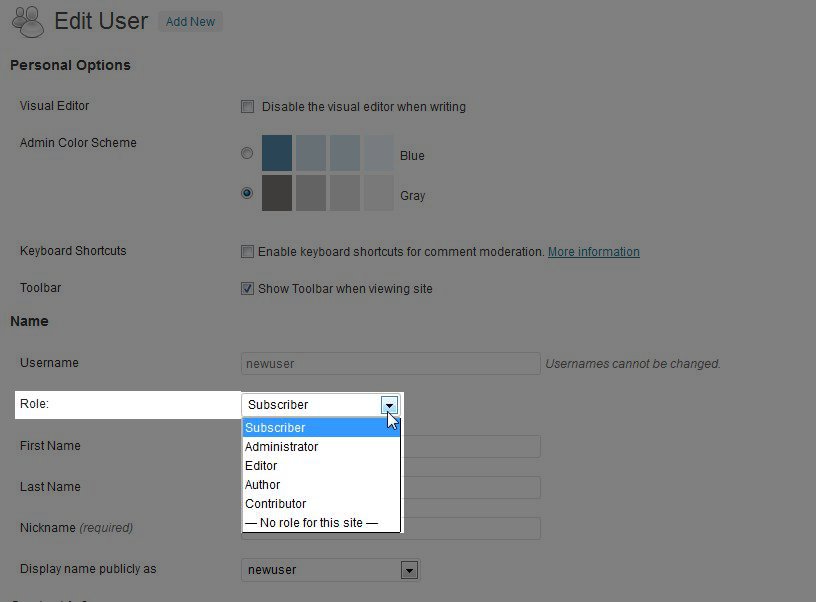The image size is (816, 602).
Task: Click the darkest gray color swatch
Action: [x=277, y=193]
